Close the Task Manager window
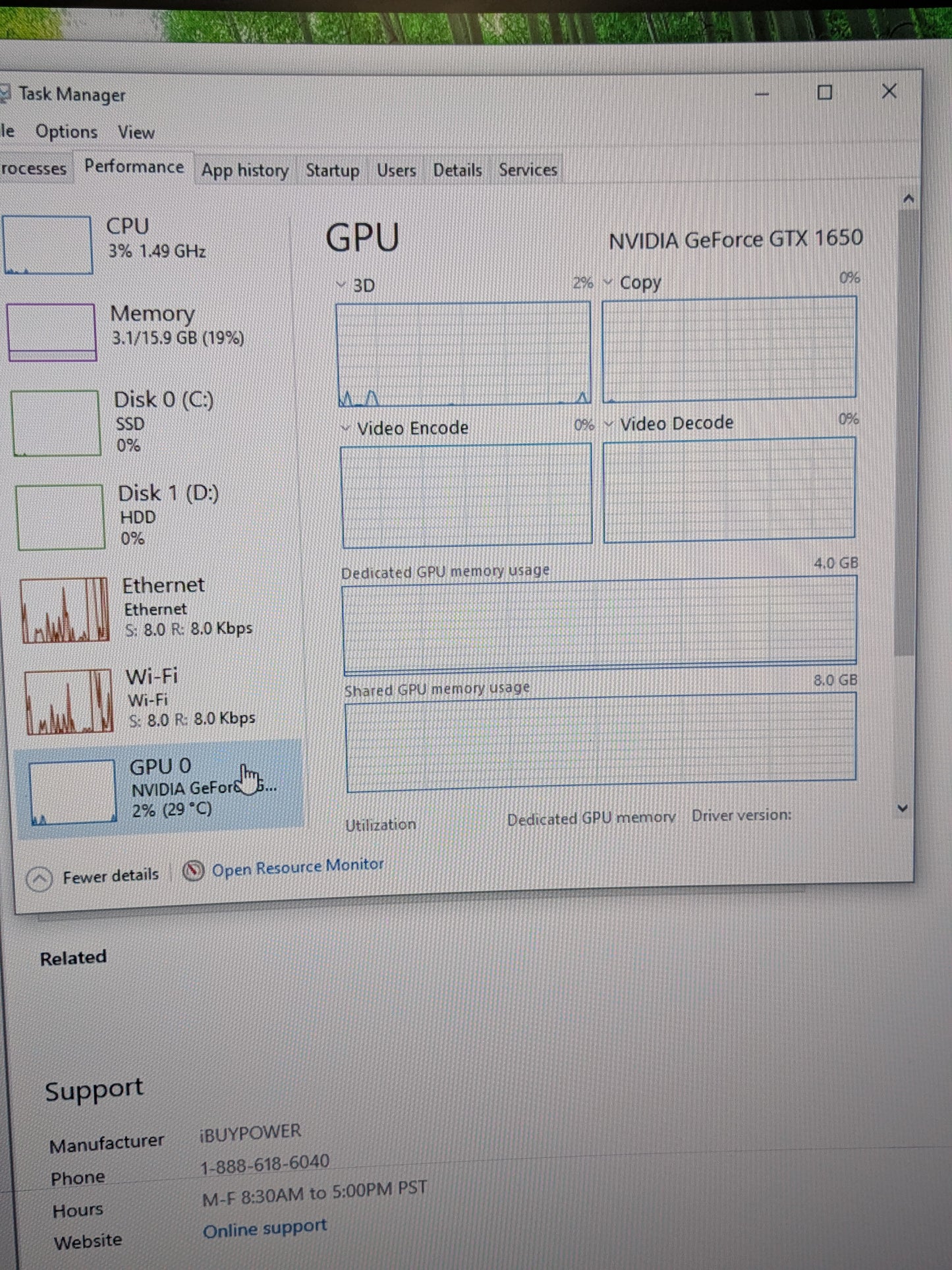This screenshot has width=952, height=1270. click(889, 91)
